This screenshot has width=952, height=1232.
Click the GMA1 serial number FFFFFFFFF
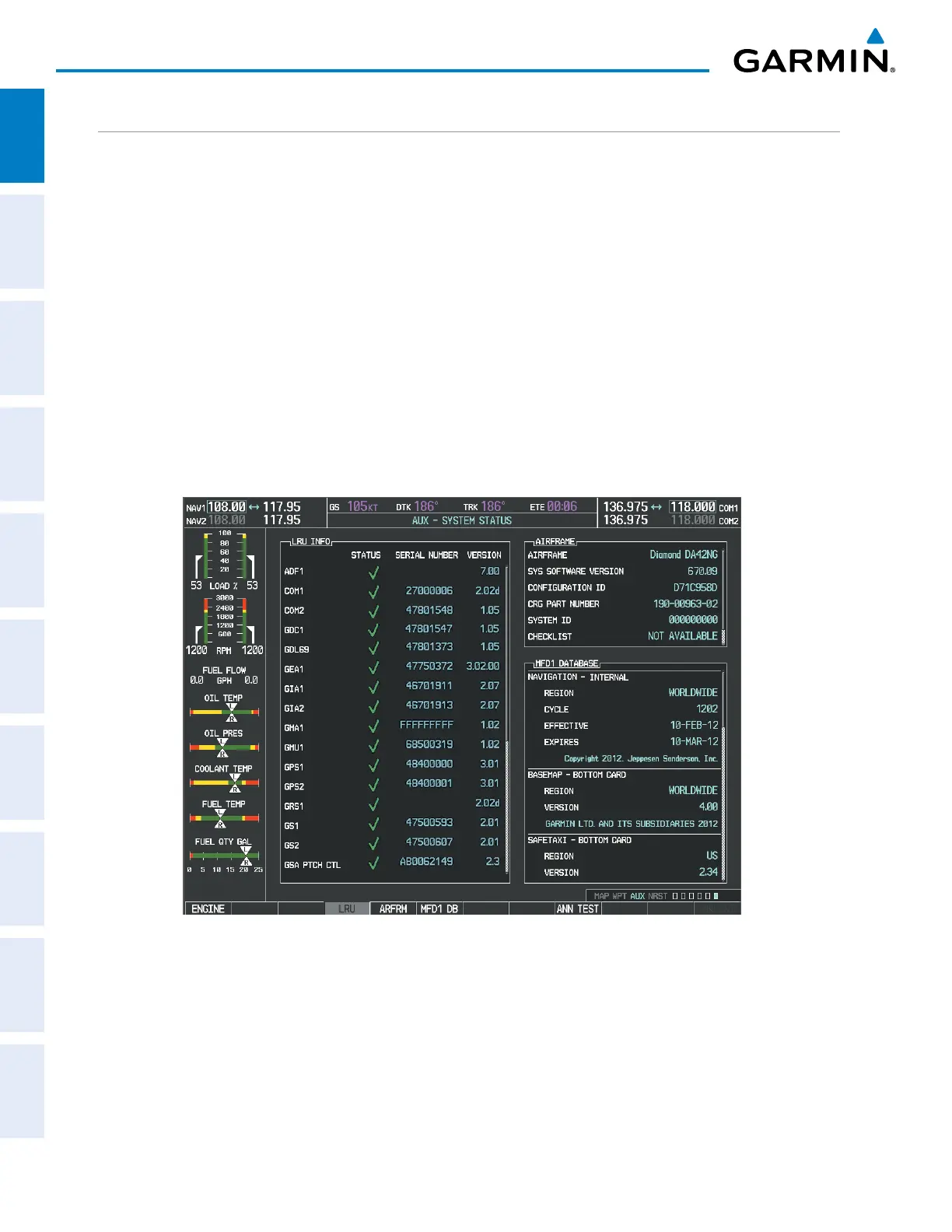(x=426, y=724)
